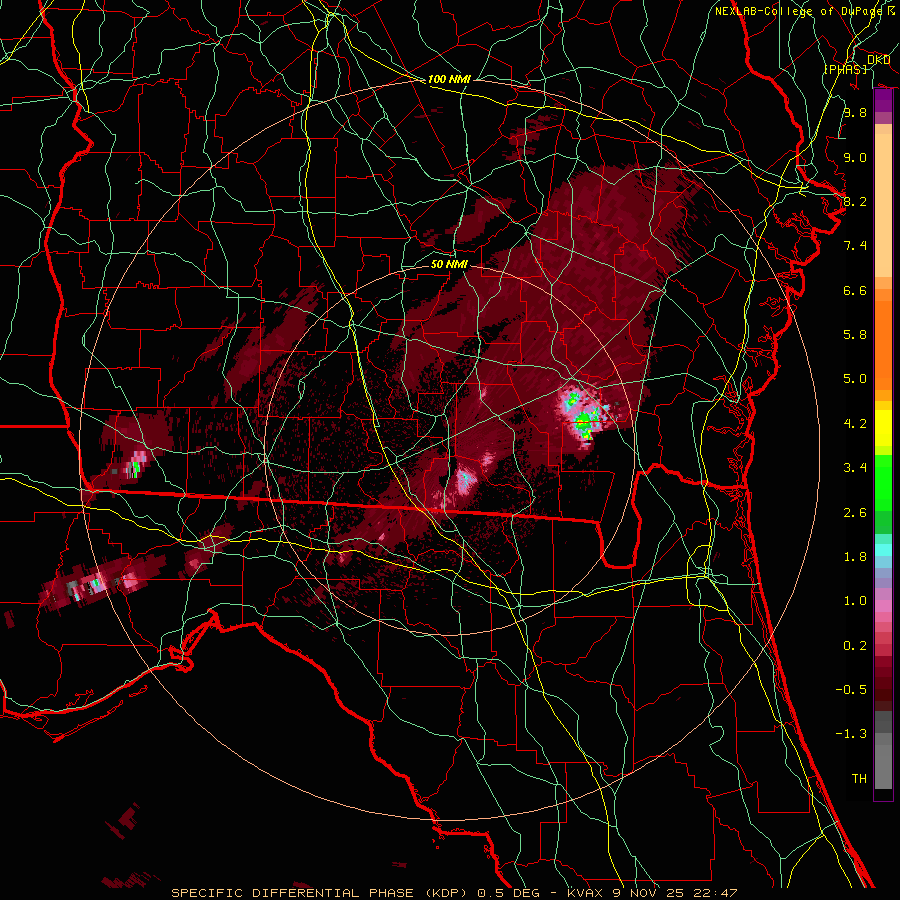Pick the cyan segment of the legend bar
Viewport: 900px width, 900px height.
883,550
